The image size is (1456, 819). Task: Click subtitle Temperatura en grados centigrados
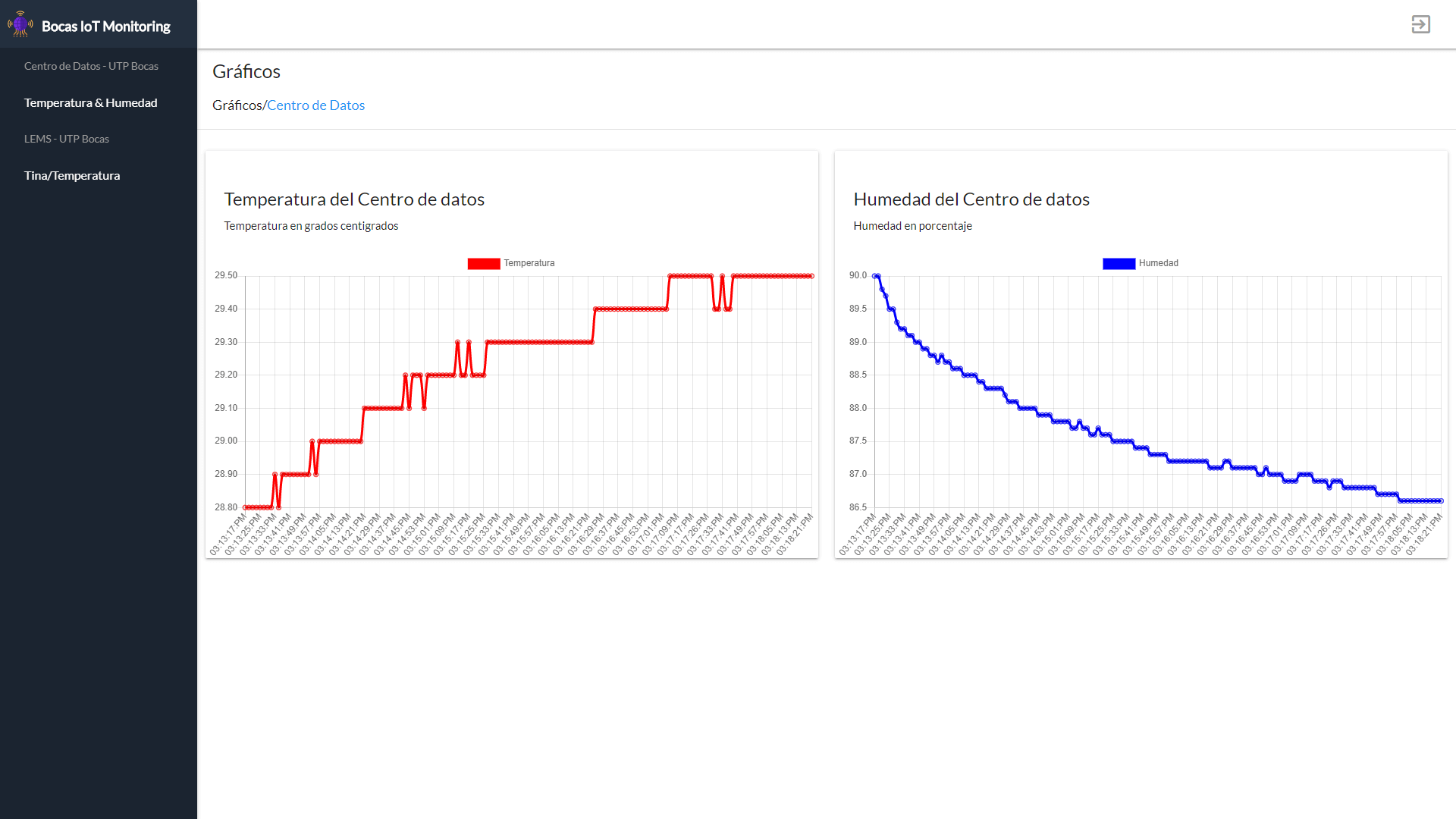311,226
